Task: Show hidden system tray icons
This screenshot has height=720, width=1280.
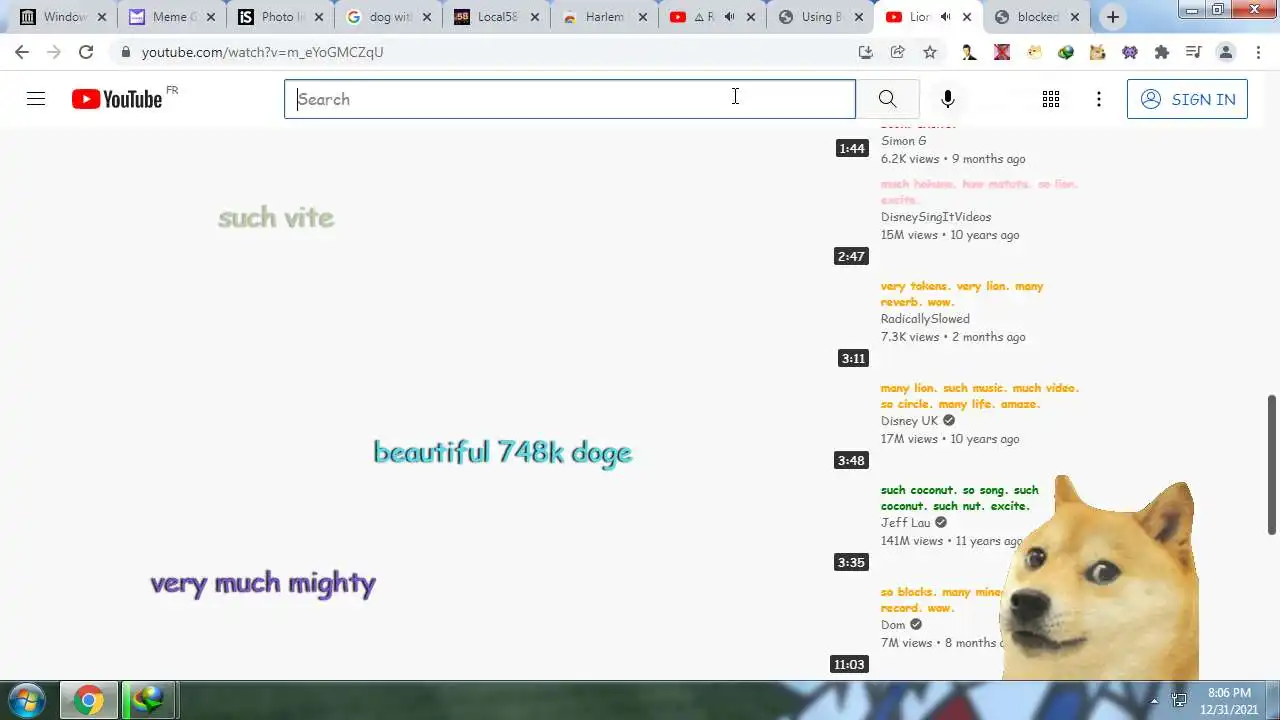Action: [x=1154, y=701]
